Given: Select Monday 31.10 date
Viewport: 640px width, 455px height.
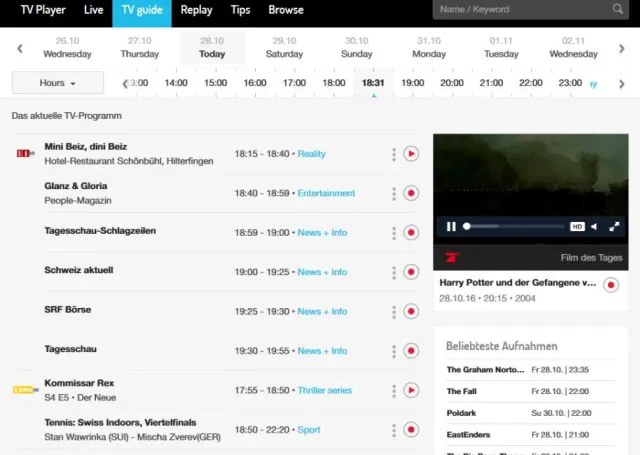Looking at the screenshot, I should tap(429, 47).
